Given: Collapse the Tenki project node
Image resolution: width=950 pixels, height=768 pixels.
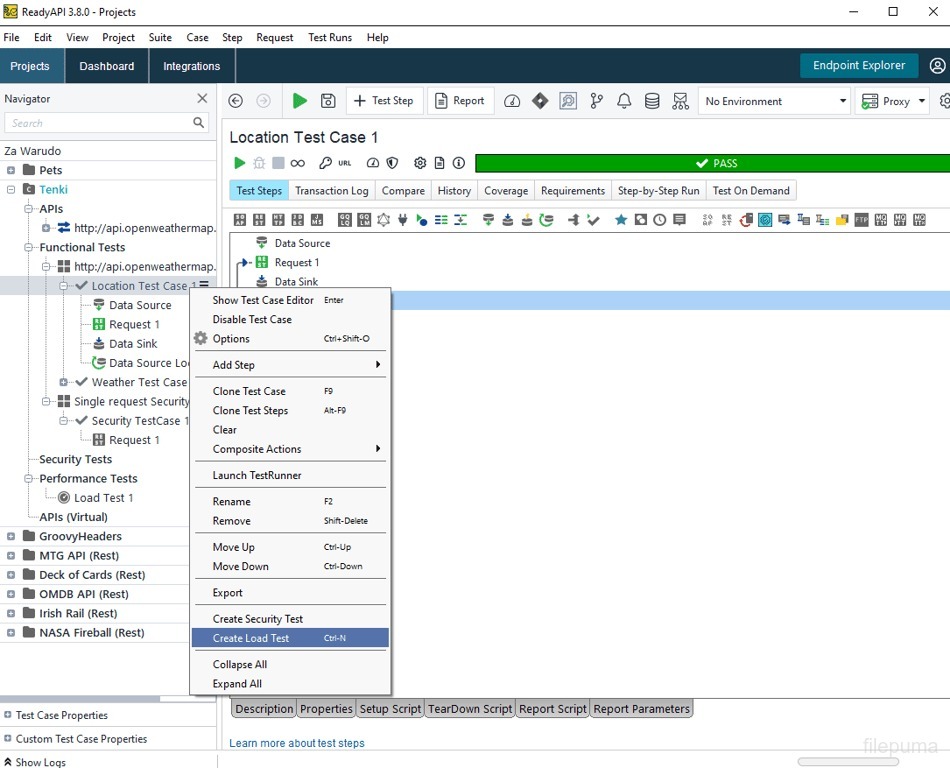Looking at the screenshot, I should pyautogui.click(x=11, y=189).
